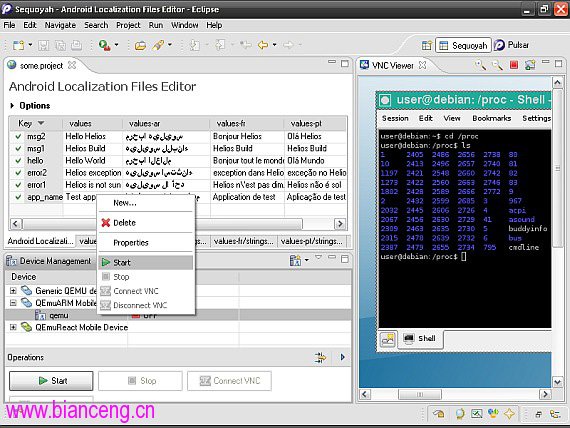
Task: Click the Key column sort arrow
Action: pos(41,123)
